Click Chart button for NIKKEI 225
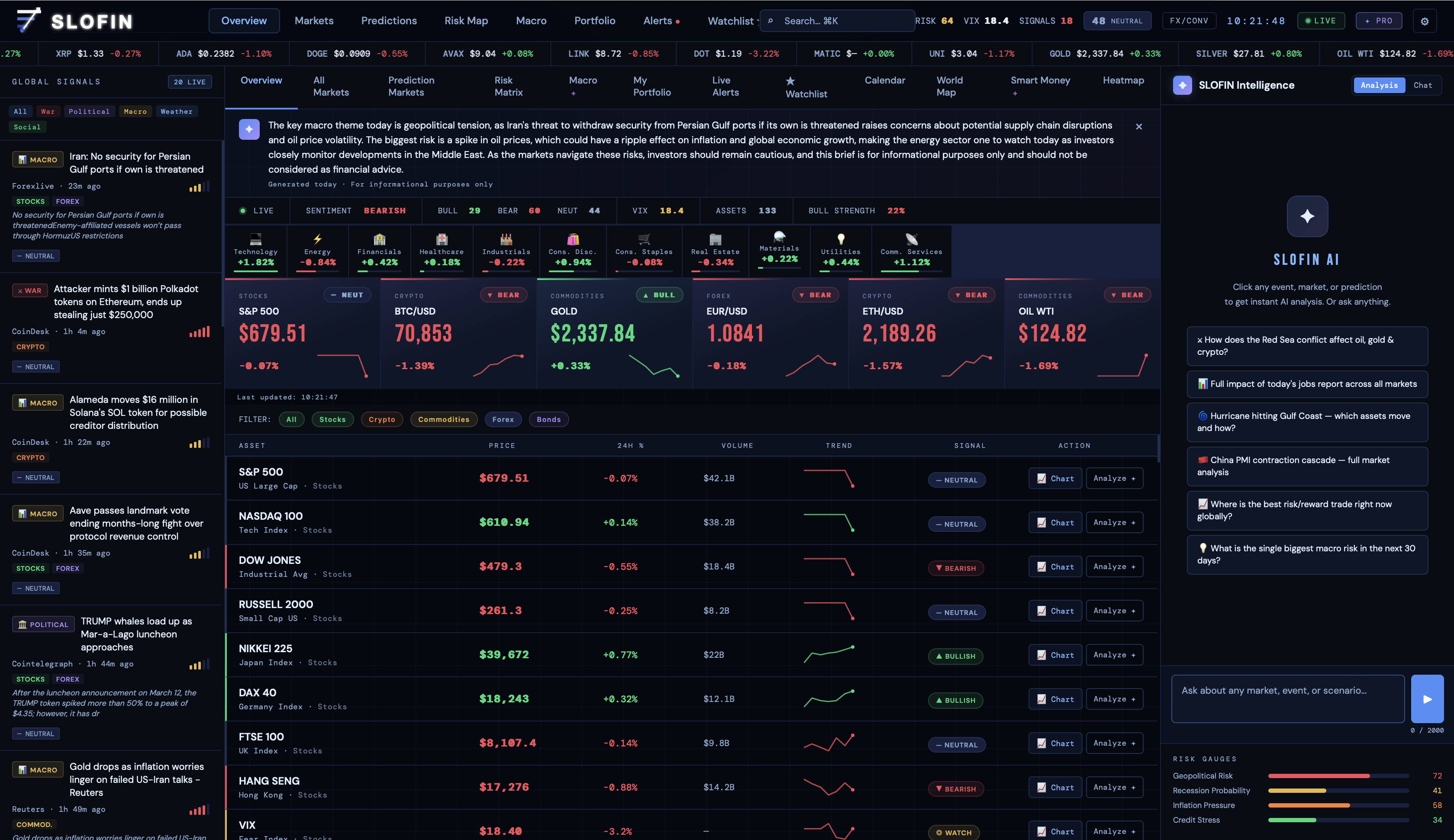The width and height of the screenshot is (1454, 840). (1055, 655)
